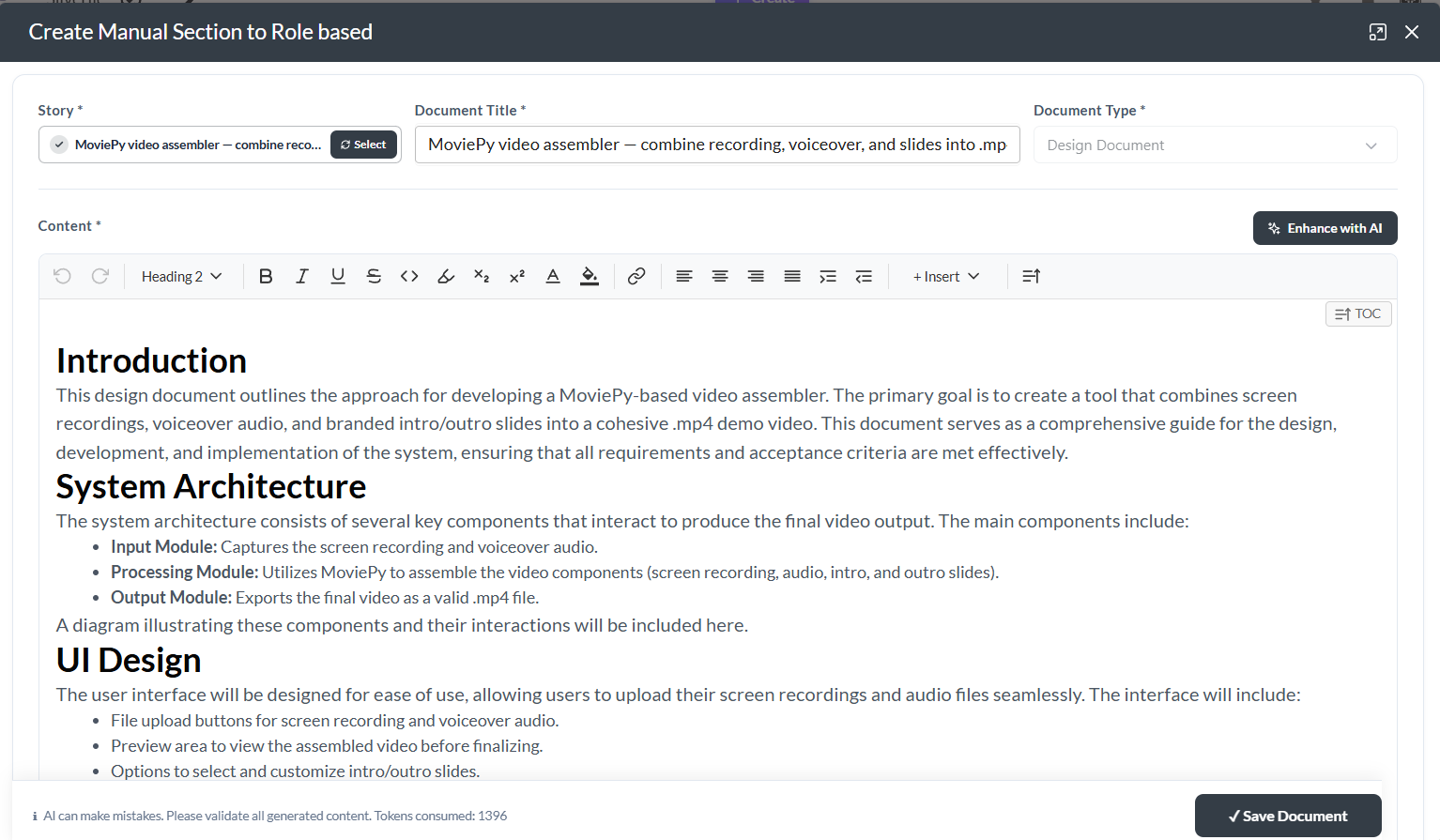This screenshot has width=1440, height=840.
Task: Open the background fill color picker
Action: click(x=590, y=276)
